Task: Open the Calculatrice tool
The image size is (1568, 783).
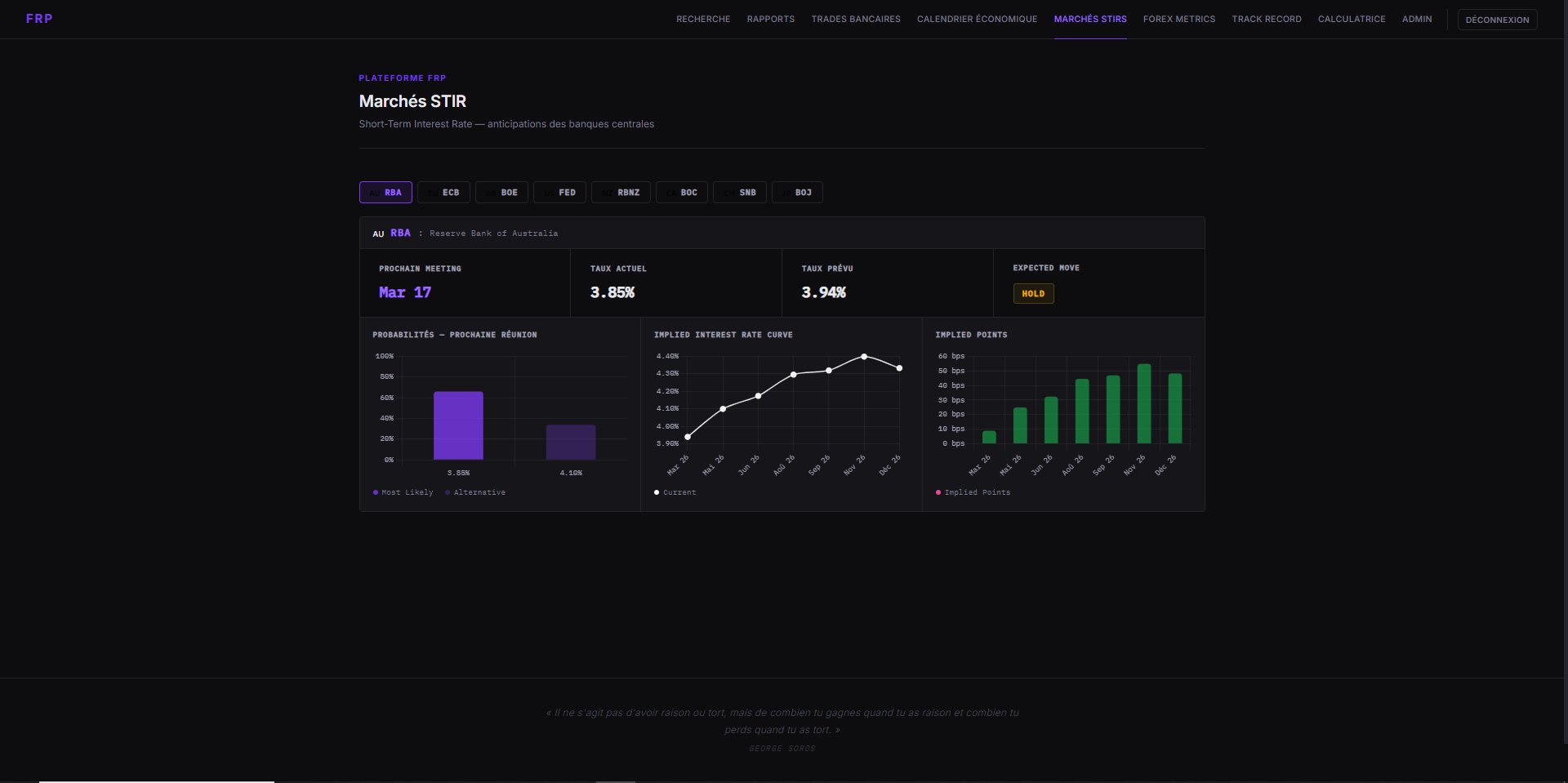Action: (1351, 19)
